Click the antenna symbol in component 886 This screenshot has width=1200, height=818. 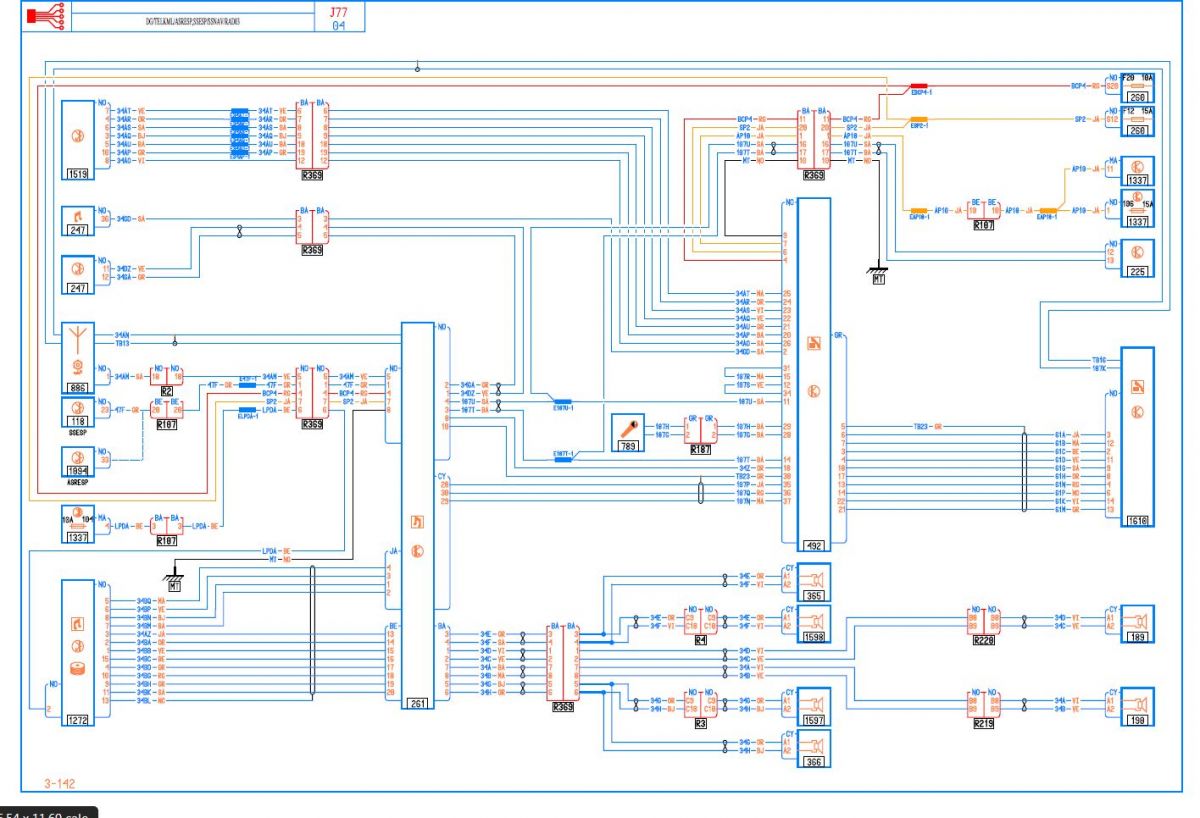[x=76, y=339]
